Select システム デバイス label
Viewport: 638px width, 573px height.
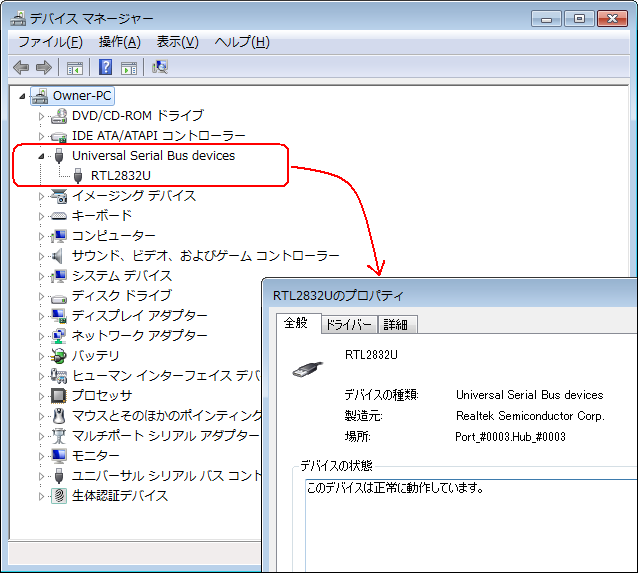point(122,276)
